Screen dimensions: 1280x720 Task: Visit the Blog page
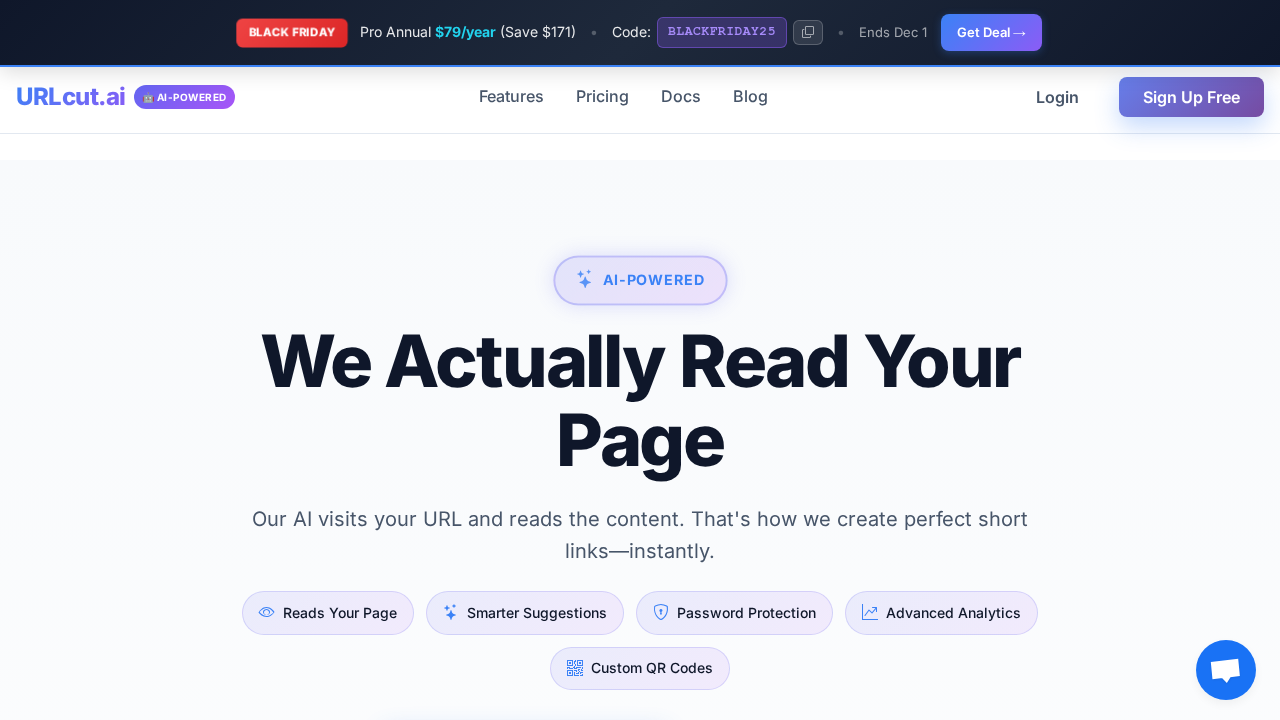(750, 97)
